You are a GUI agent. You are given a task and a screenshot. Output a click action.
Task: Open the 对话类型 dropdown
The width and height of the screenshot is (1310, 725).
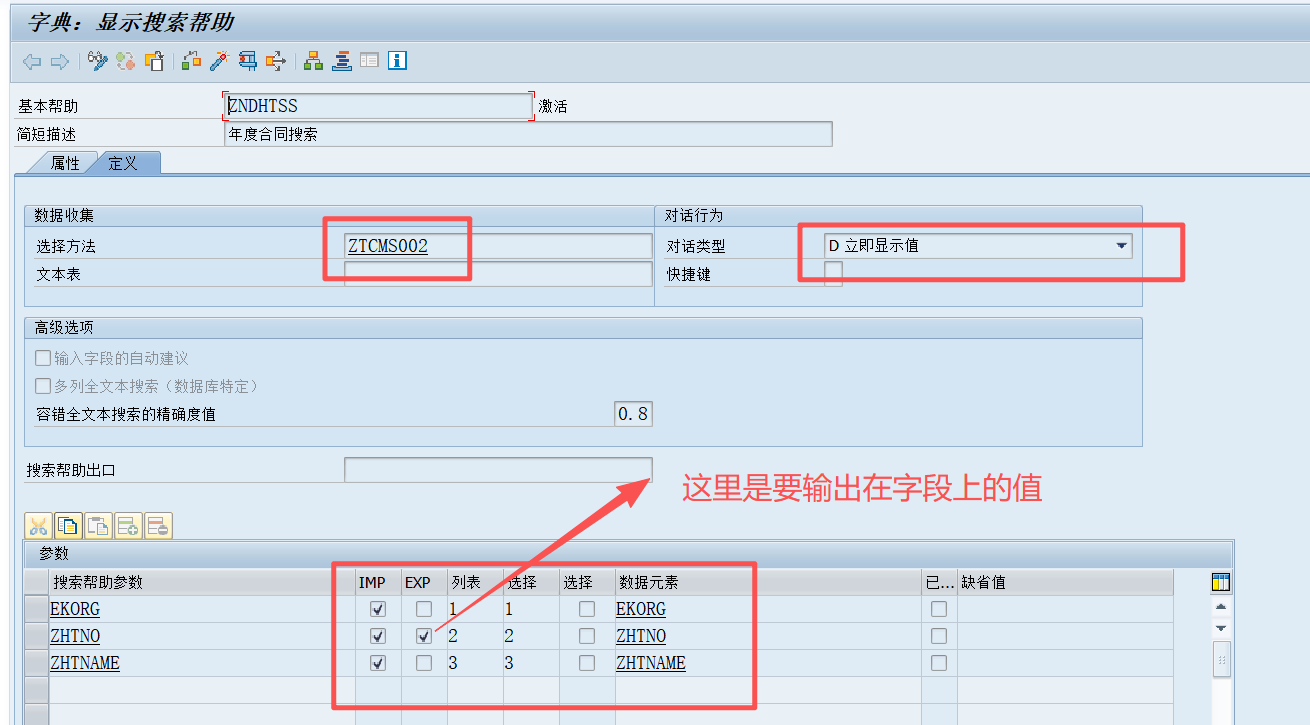(1122, 245)
